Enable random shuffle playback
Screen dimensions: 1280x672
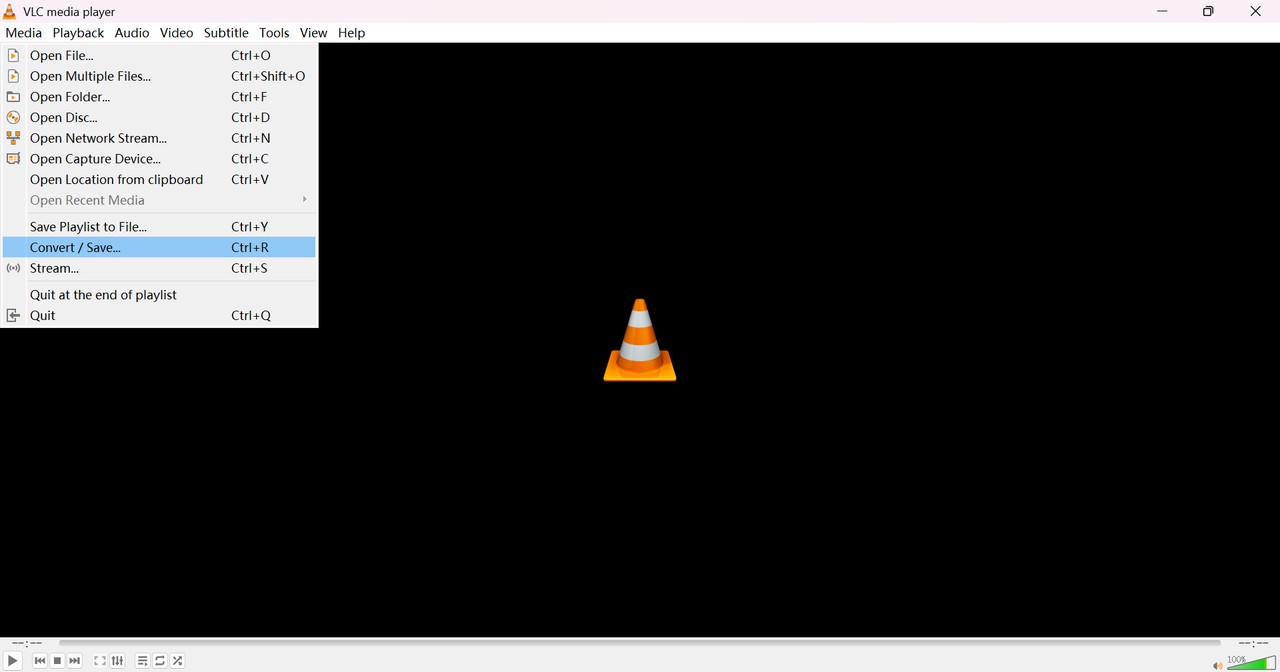[177, 660]
